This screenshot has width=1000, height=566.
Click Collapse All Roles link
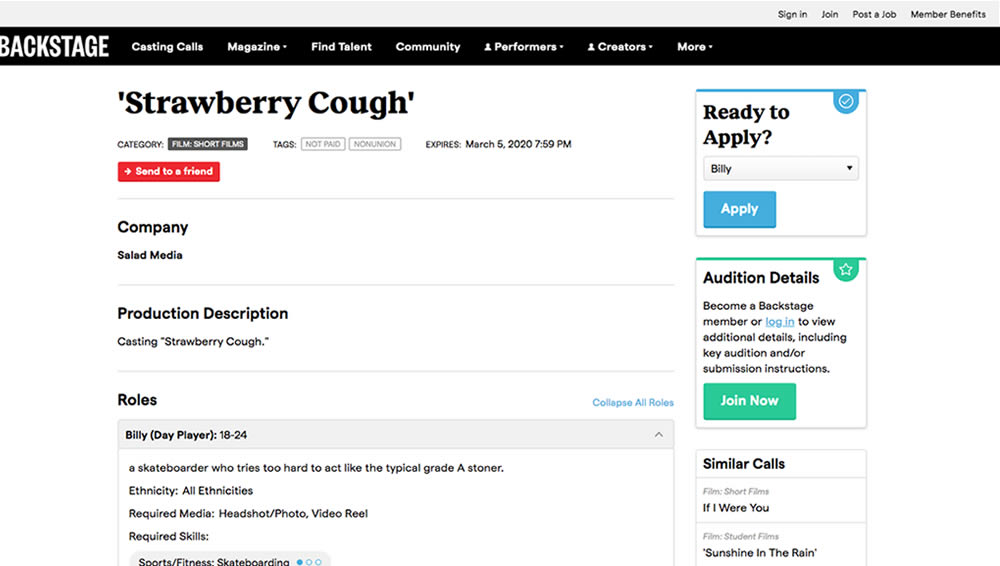pyautogui.click(x=633, y=403)
